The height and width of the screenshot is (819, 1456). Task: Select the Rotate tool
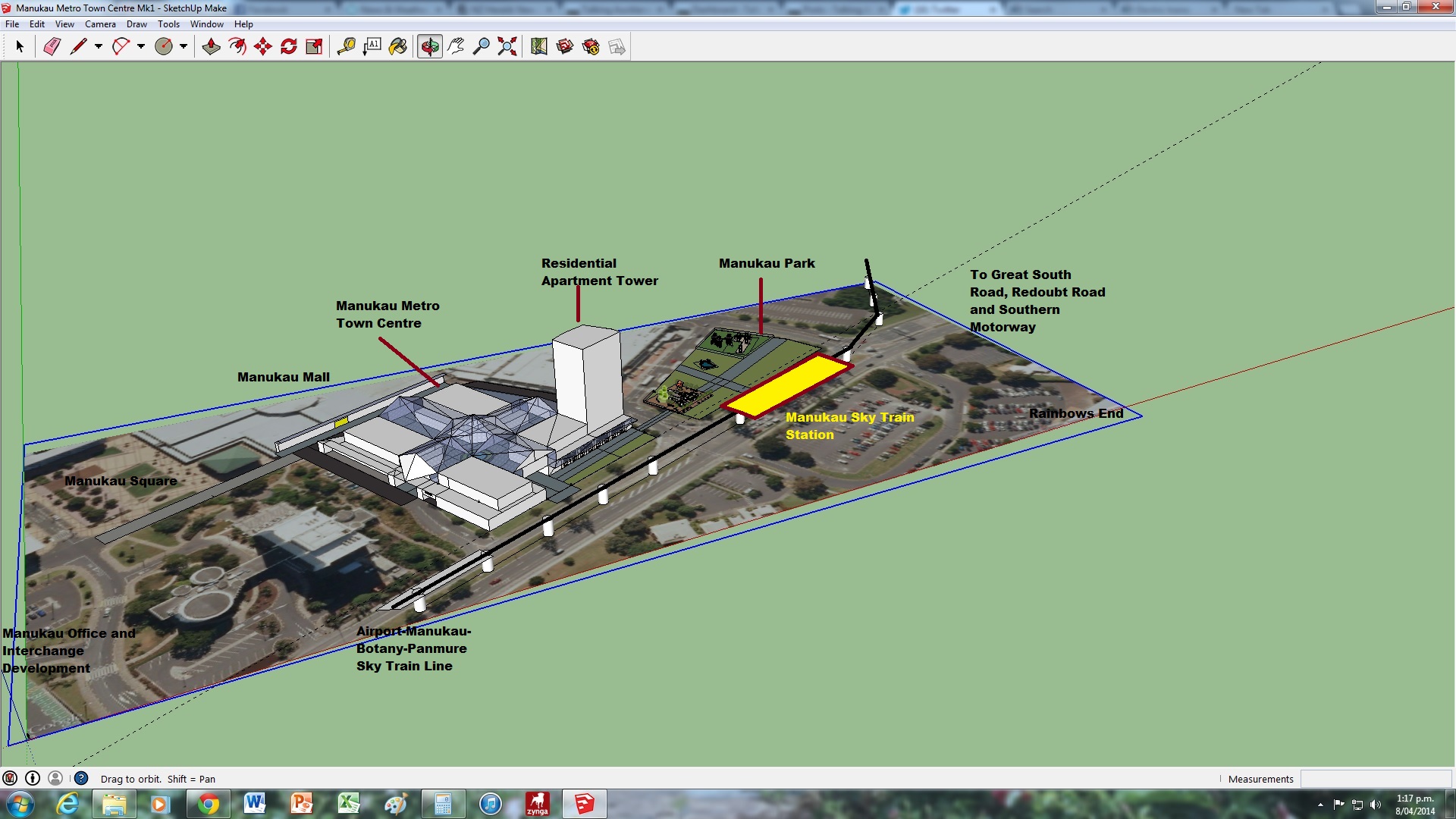pyautogui.click(x=289, y=47)
